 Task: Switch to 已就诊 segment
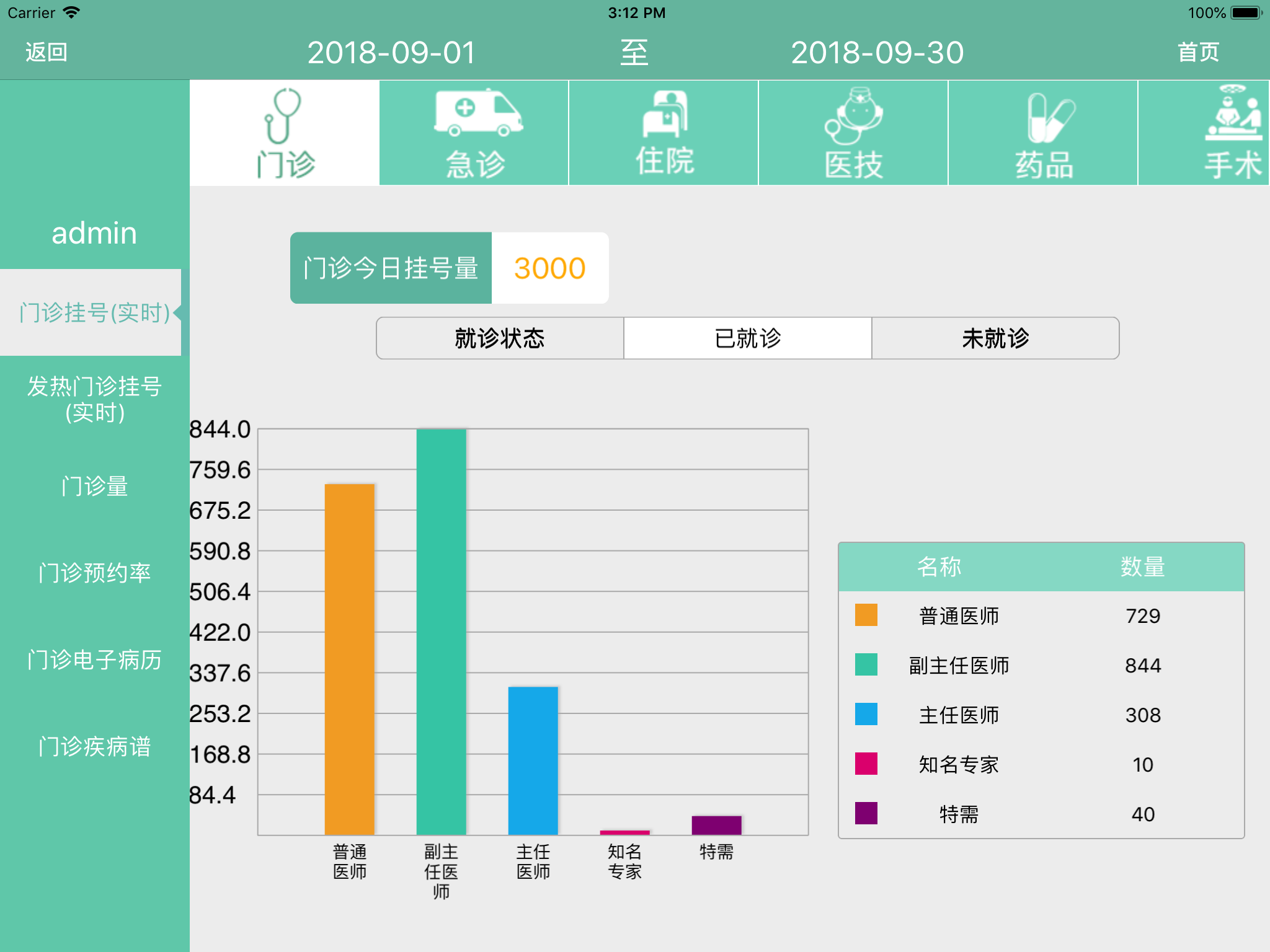pos(748,338)
